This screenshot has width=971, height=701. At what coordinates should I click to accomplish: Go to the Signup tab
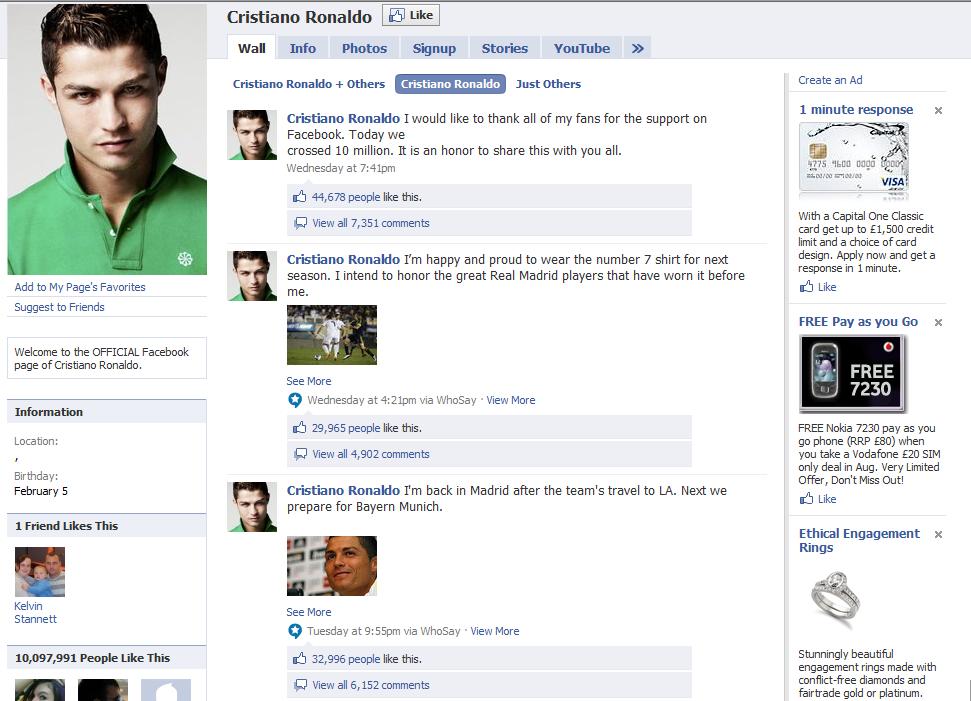pos(434,48)
